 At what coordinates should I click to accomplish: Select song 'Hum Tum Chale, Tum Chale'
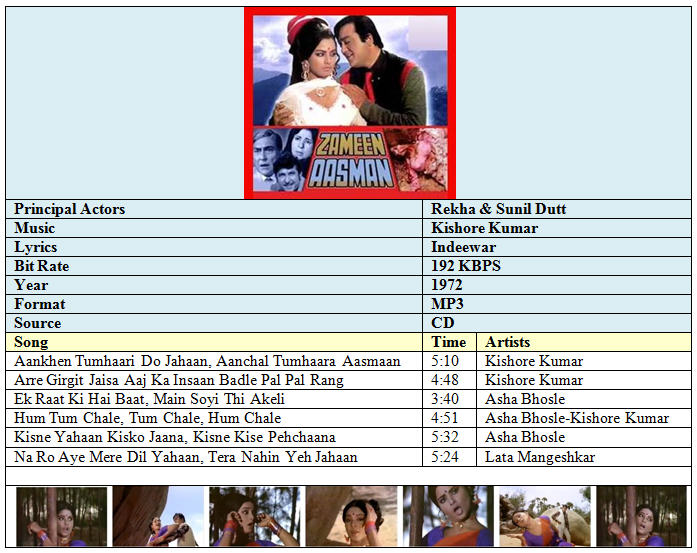[148, 418]
